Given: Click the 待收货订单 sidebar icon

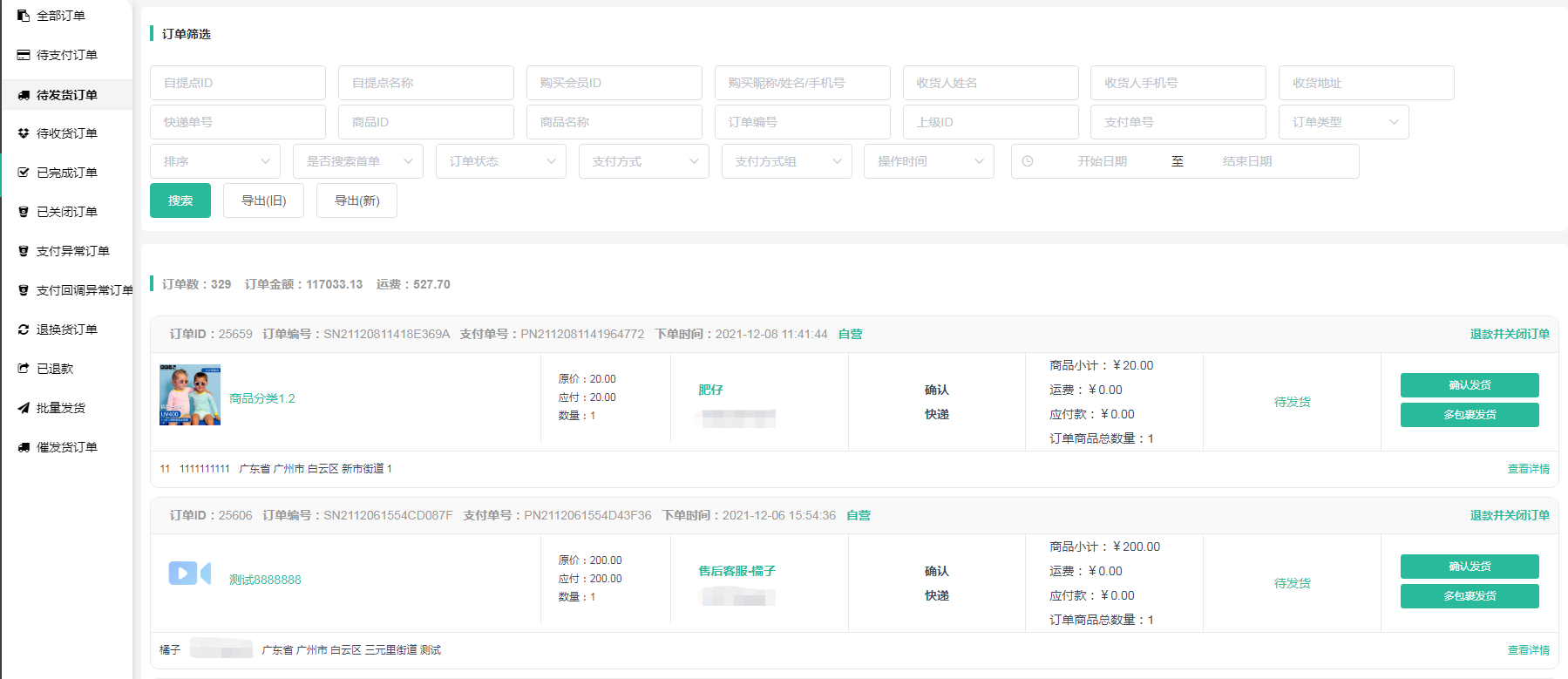Looking at the screenshot, I should [24, 133].
